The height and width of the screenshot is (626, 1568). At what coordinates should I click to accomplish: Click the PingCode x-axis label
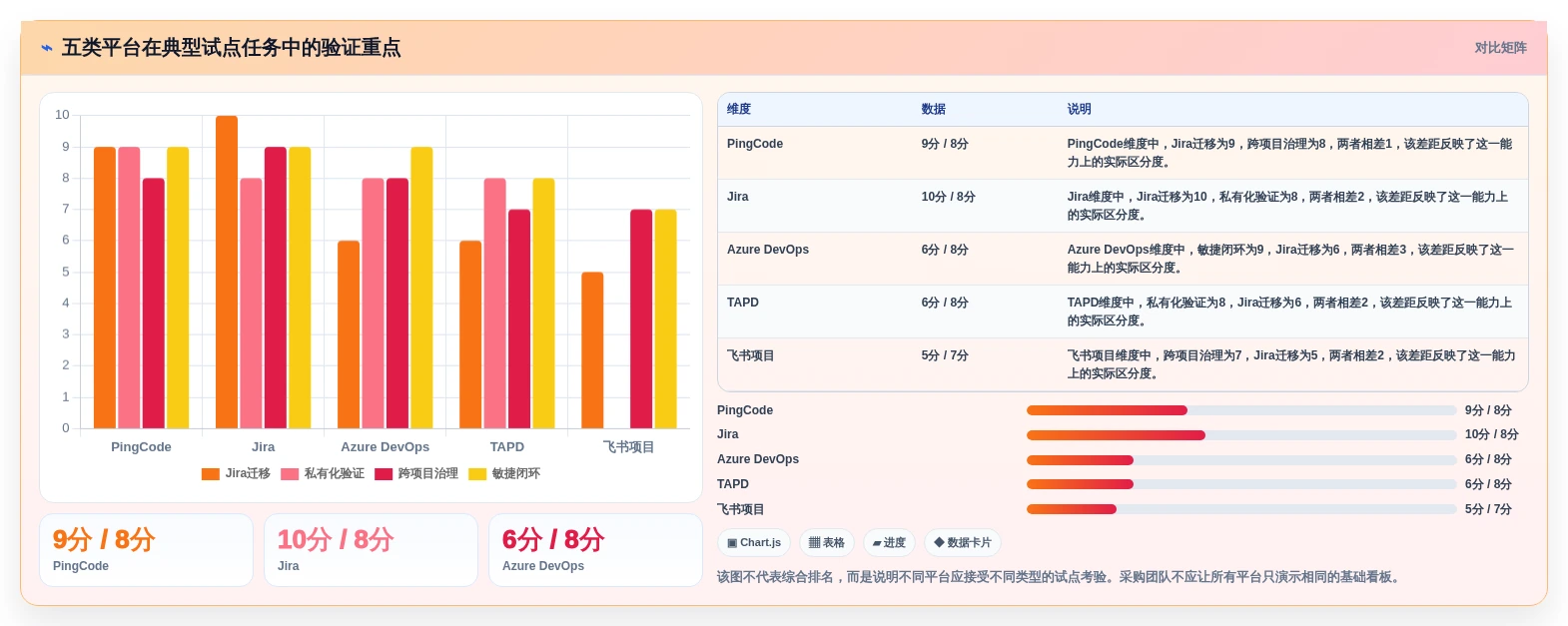pos(141,447)
